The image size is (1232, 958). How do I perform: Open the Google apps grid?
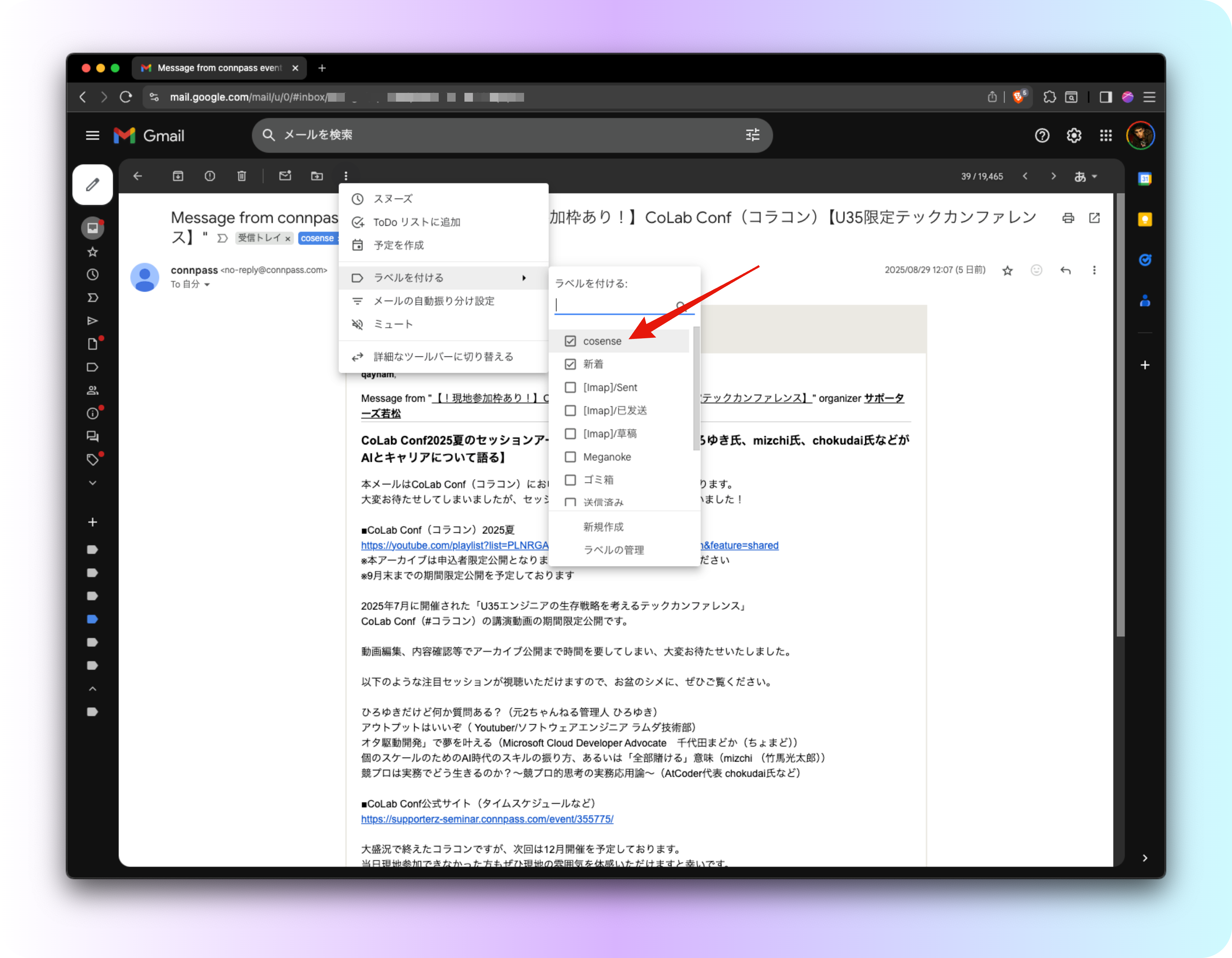click(1106, 136)
